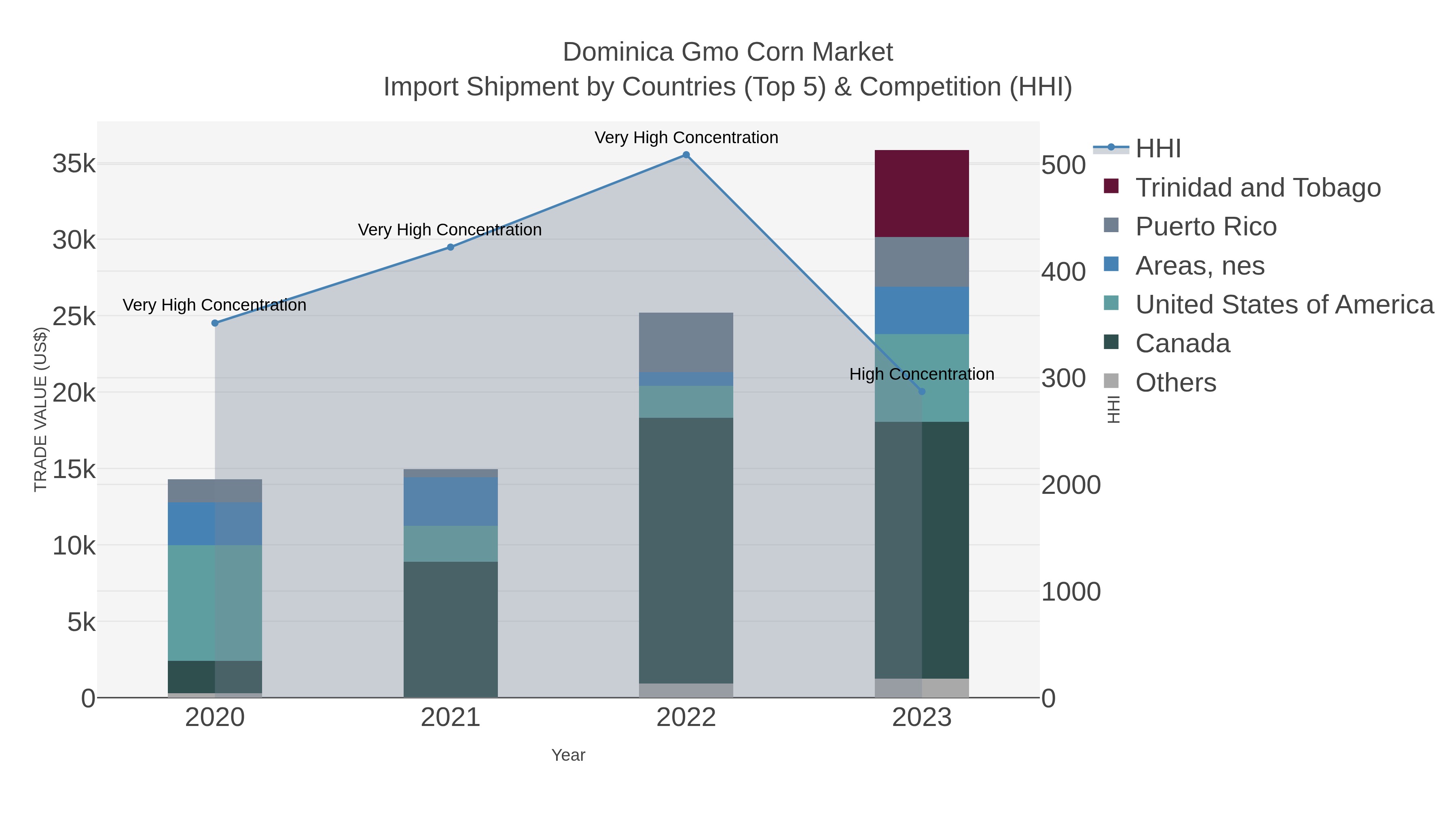
Task: Click the 2021 x-axis label
Action: click(451, 718)
